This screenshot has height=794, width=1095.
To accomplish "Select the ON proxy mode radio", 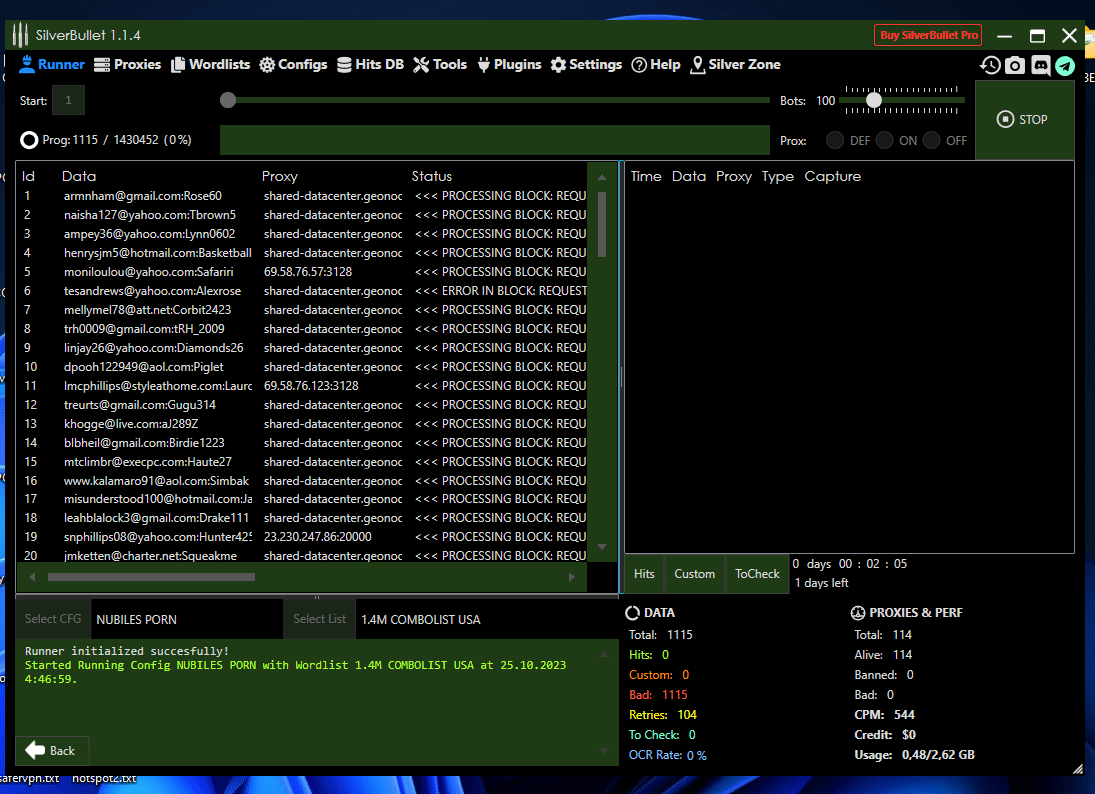I will [884, 140].
